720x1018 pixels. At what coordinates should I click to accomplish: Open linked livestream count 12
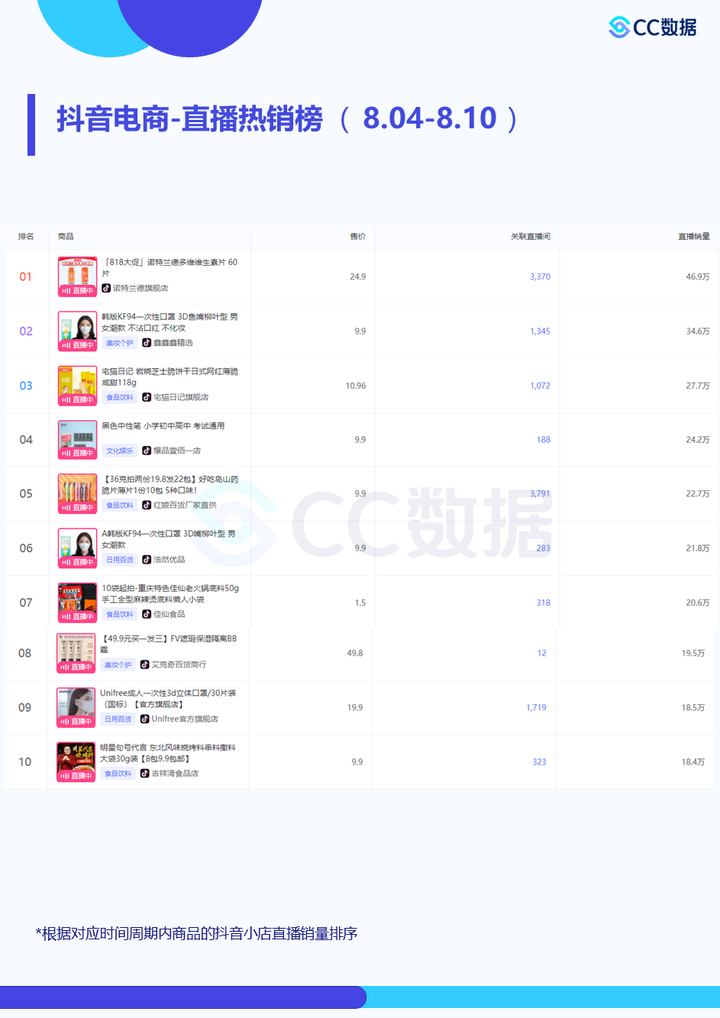tap(541, 653)
